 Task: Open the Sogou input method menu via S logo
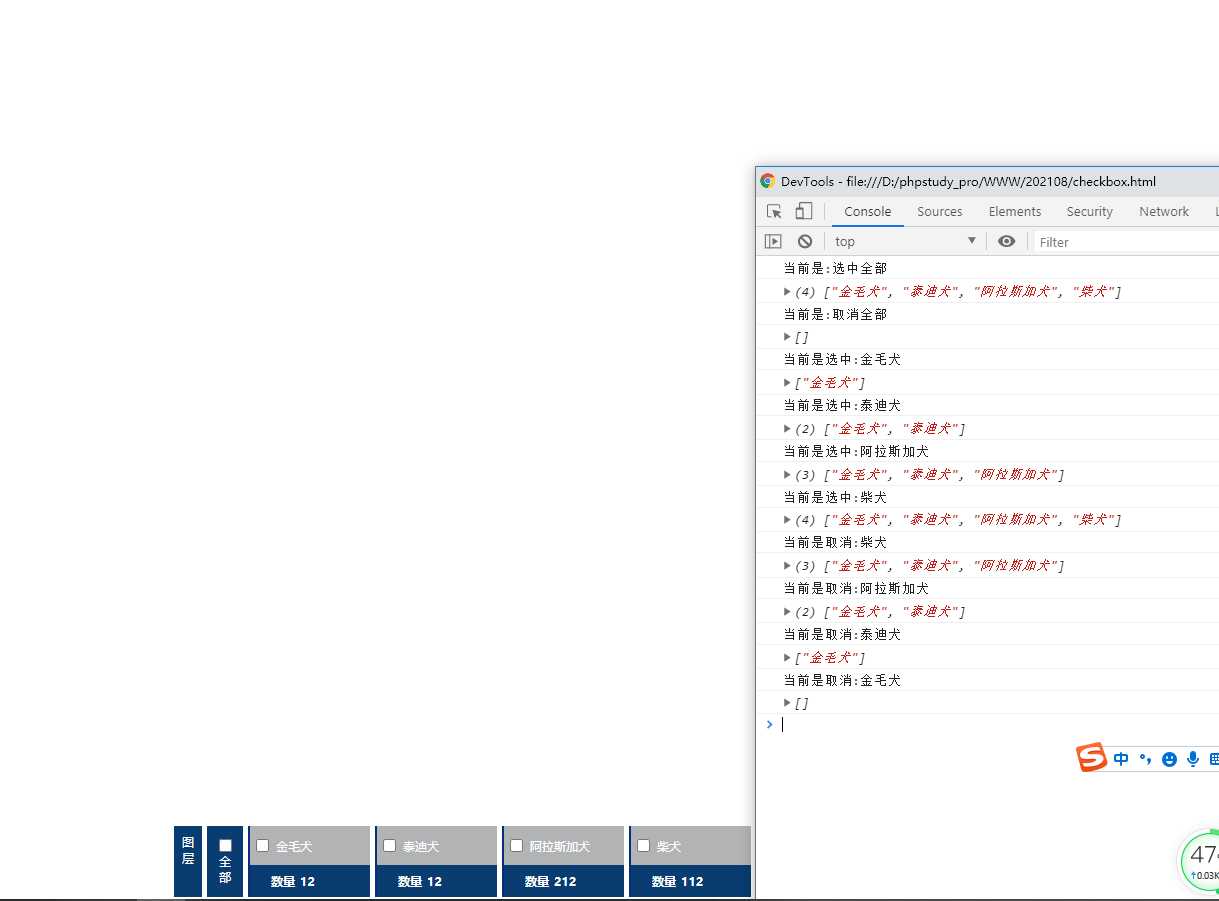[x=1091, y=758]
